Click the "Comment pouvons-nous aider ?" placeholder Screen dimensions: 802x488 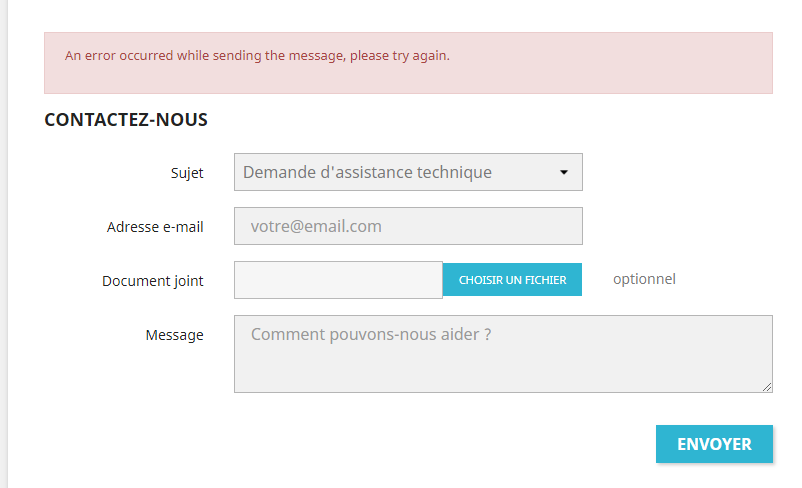tap(371, 334)
